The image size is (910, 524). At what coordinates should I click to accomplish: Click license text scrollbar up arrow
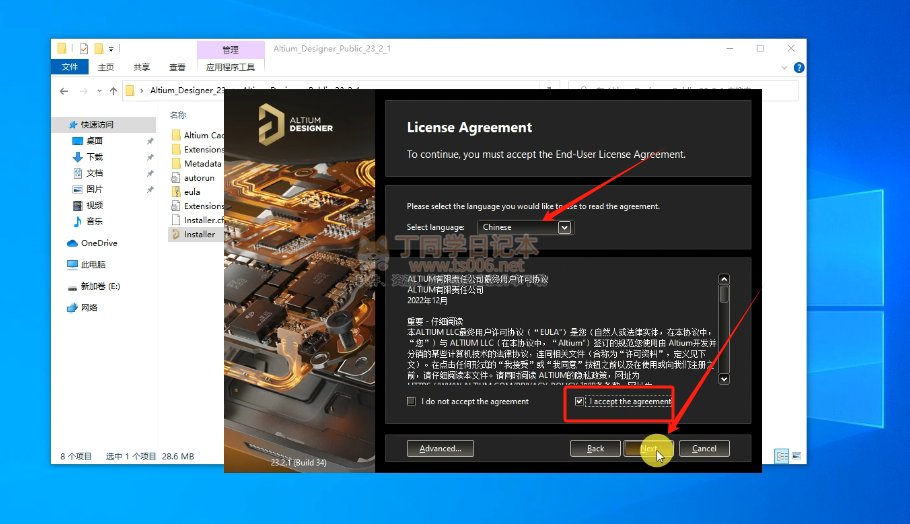click(x=724, y=279)
